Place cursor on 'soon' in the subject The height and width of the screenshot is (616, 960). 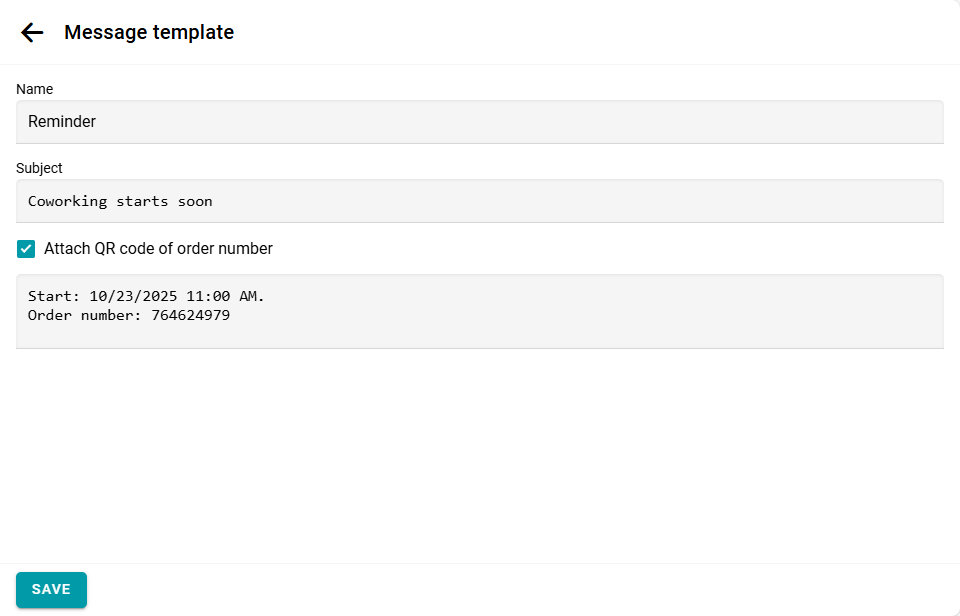pyautogui.click(x=195, y=201)
